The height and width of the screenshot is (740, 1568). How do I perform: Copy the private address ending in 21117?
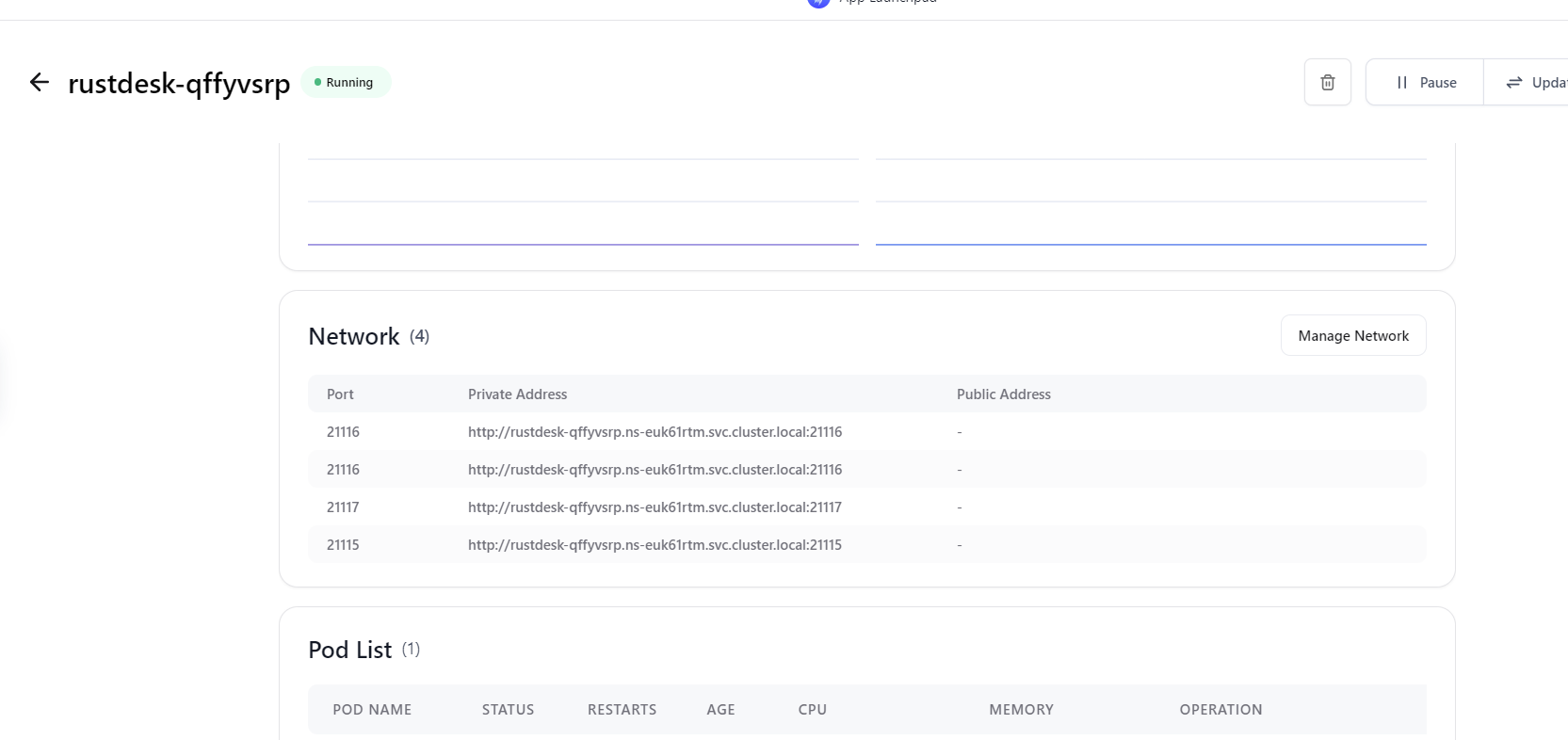click(x=655, y=507)
